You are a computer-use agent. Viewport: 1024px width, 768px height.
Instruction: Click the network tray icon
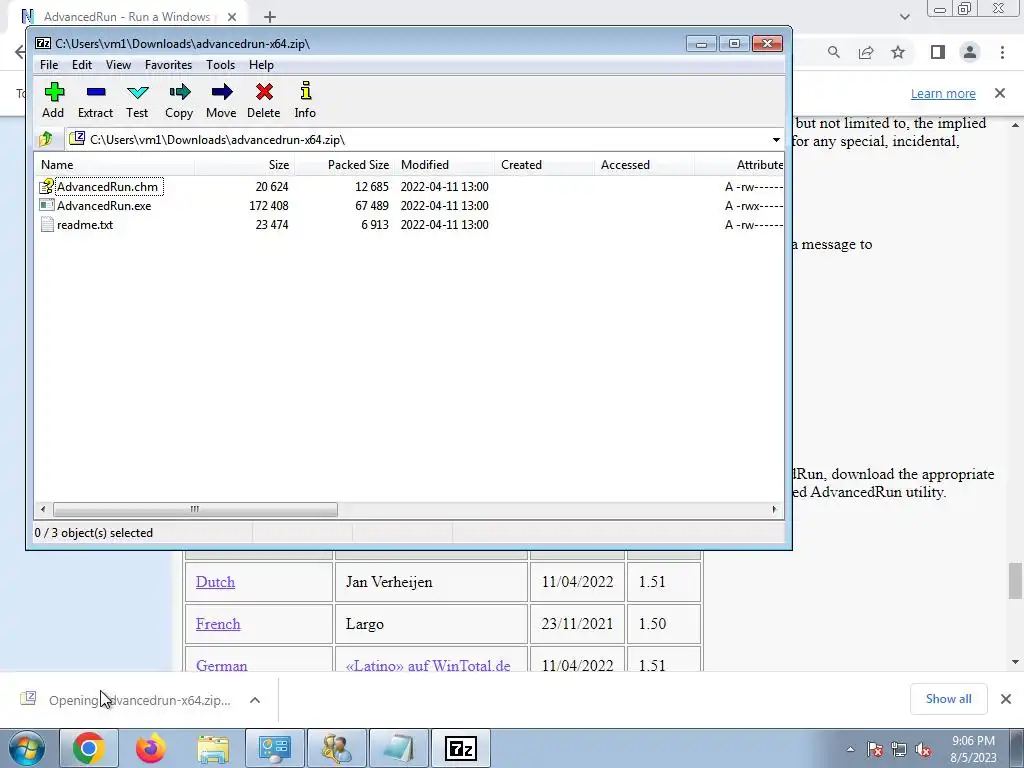coord(899,750)
